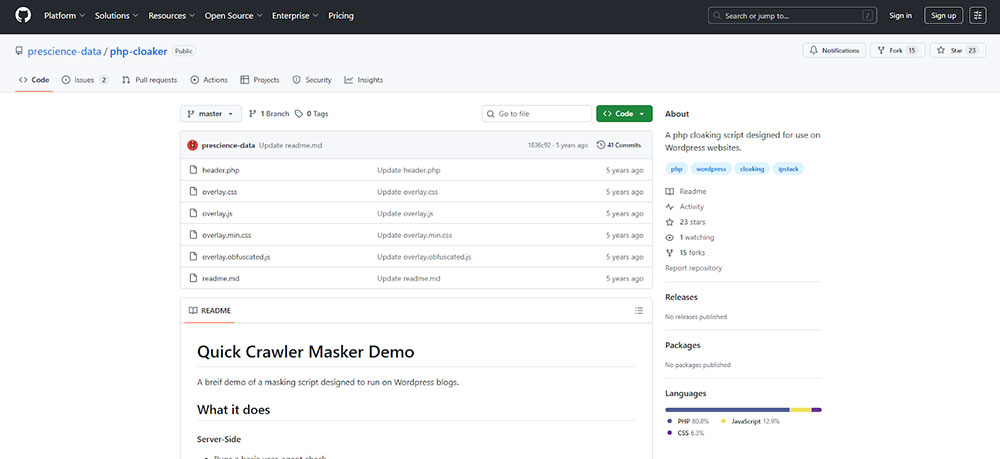Viewport: 1000px width, 459px height.
Task: Open the Releases section heading
Action: tap(681, 297)
